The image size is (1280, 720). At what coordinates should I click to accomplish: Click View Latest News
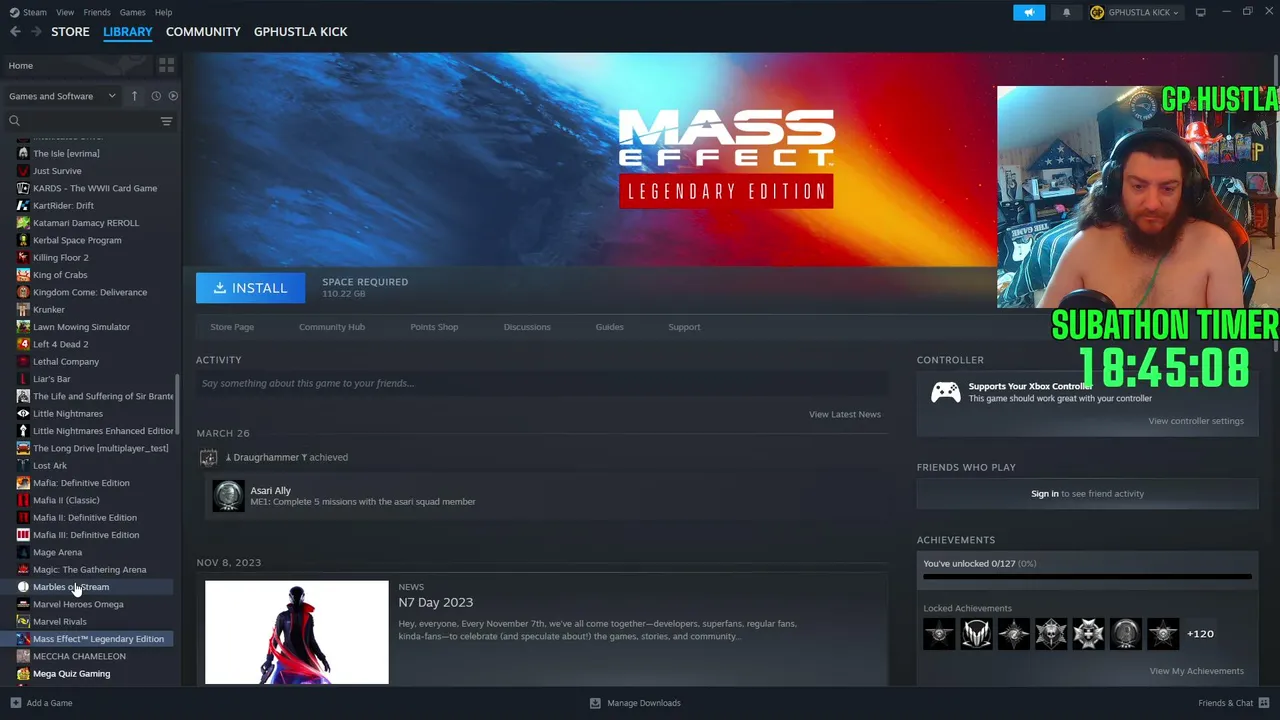tap(845, 414)
